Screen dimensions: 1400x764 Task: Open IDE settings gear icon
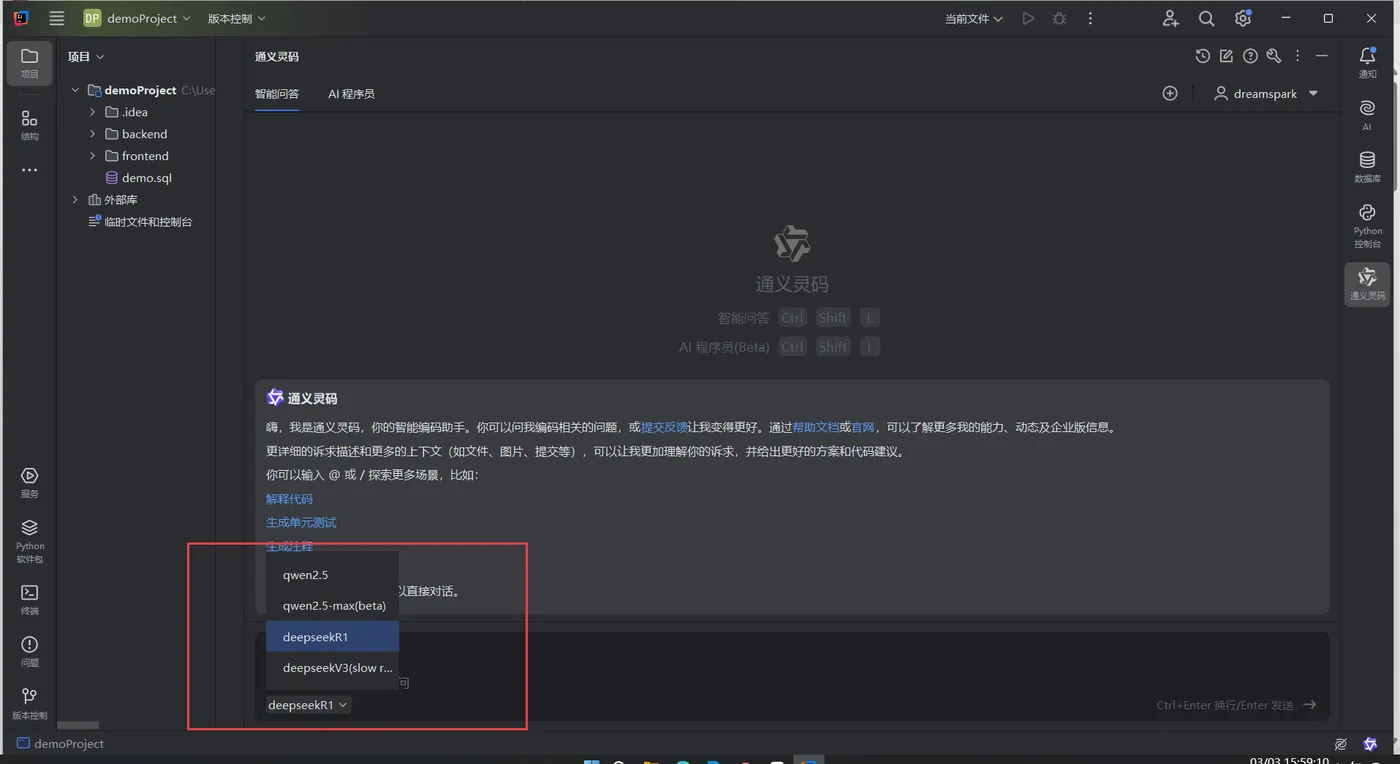tap(1243, 18)
